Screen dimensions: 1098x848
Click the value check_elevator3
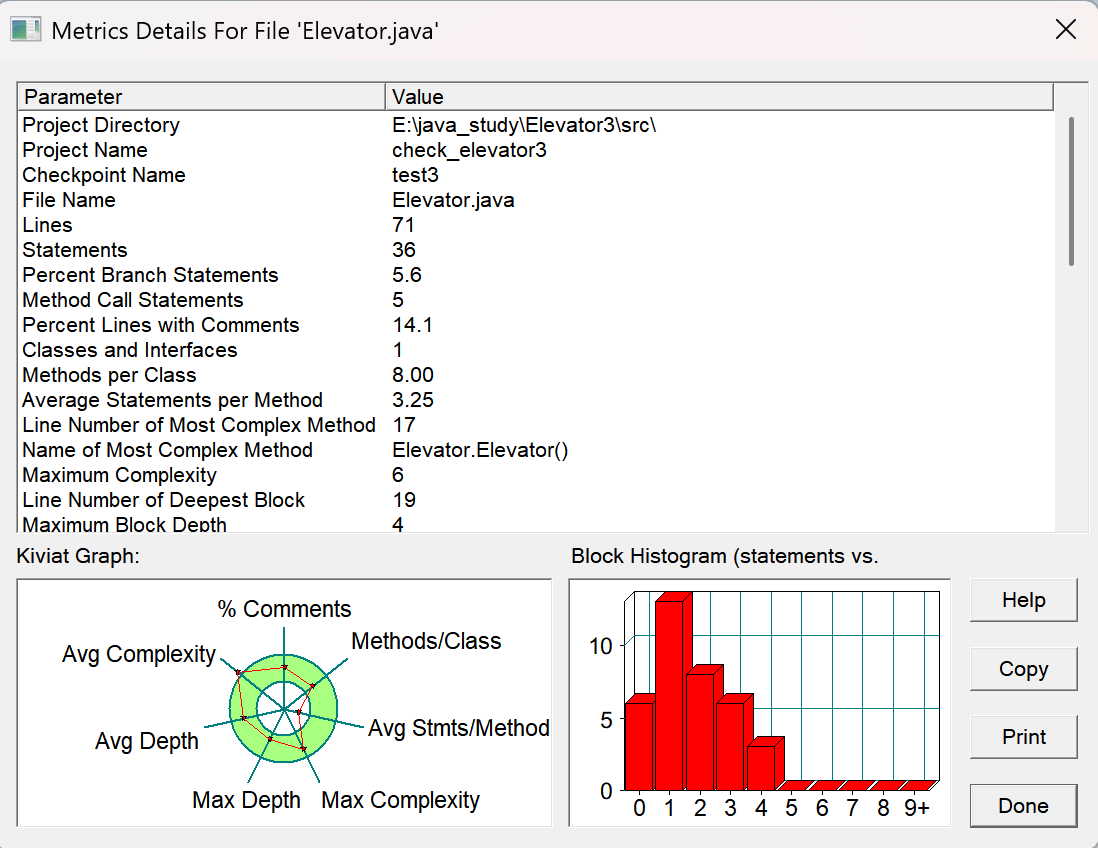[469, 150]
